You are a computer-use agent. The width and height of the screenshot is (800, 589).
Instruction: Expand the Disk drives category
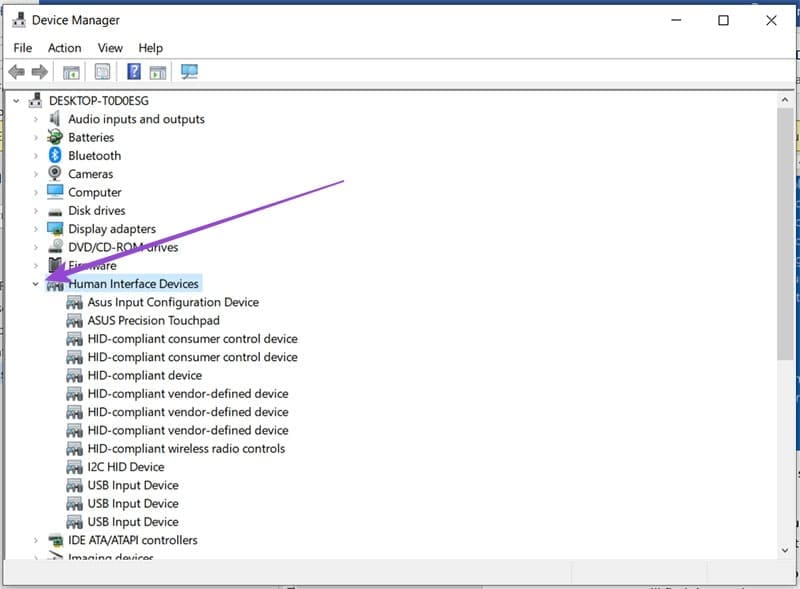coord(37,210)
